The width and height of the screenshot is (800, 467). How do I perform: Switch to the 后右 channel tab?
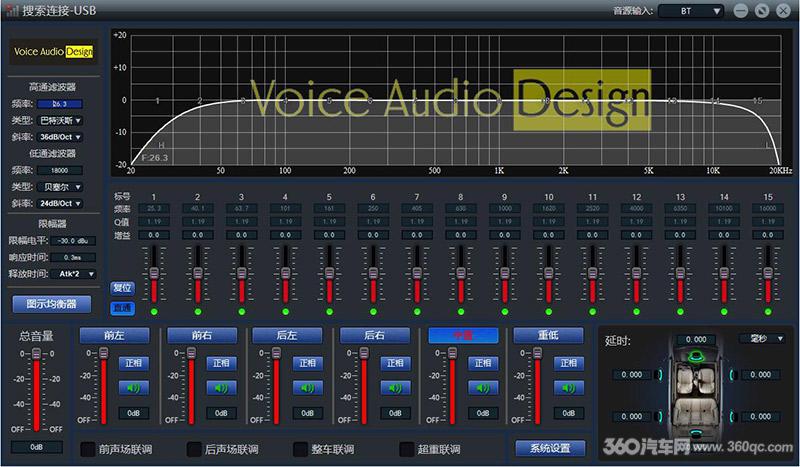point(375,335)
